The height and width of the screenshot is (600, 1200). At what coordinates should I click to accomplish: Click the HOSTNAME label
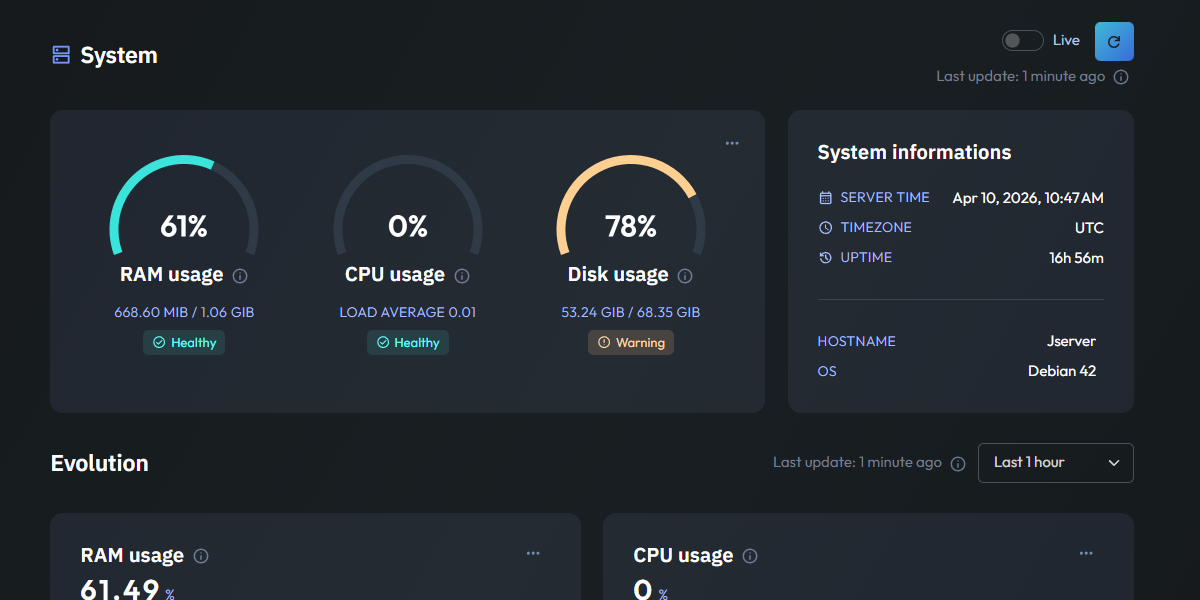tap(857, 341)
